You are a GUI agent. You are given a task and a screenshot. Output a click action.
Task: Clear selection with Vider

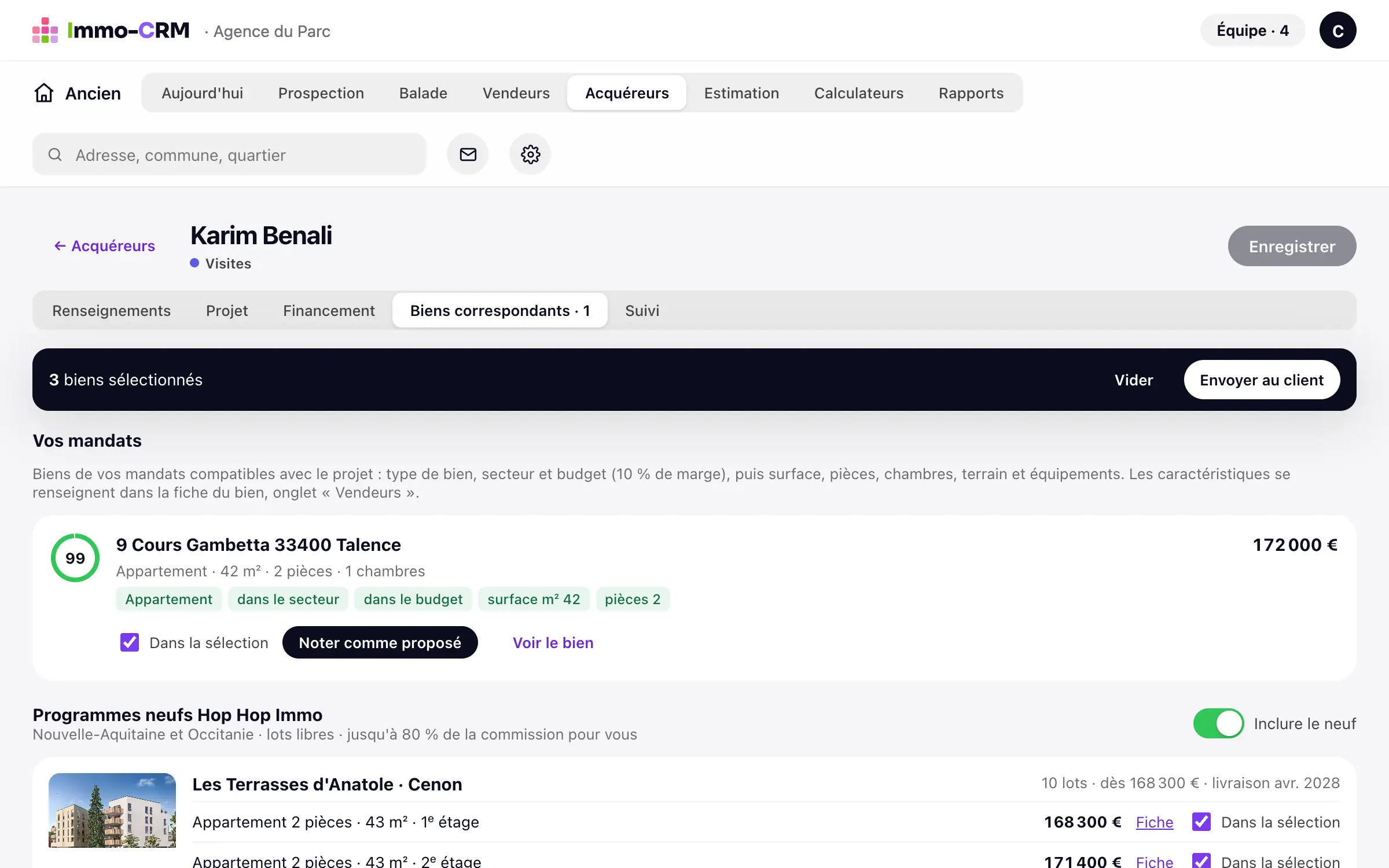(1134, 380)
